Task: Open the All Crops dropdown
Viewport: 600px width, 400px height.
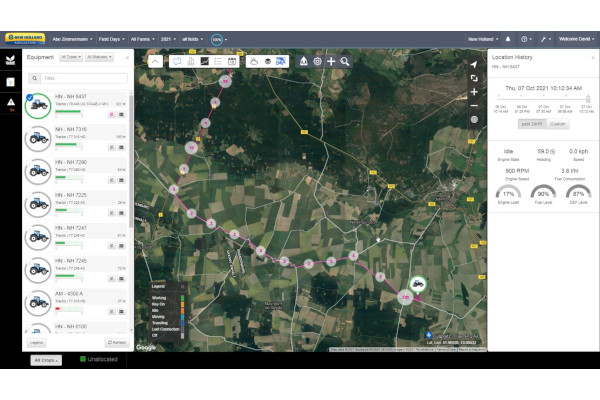Action: click(46, 360)
